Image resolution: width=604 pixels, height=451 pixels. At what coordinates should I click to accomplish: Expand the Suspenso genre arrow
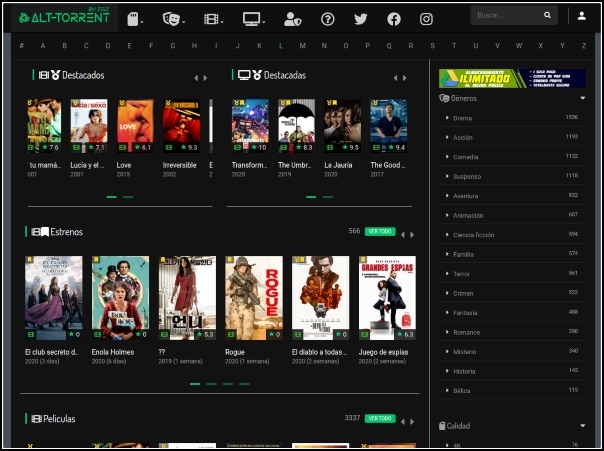coord(447,176)
